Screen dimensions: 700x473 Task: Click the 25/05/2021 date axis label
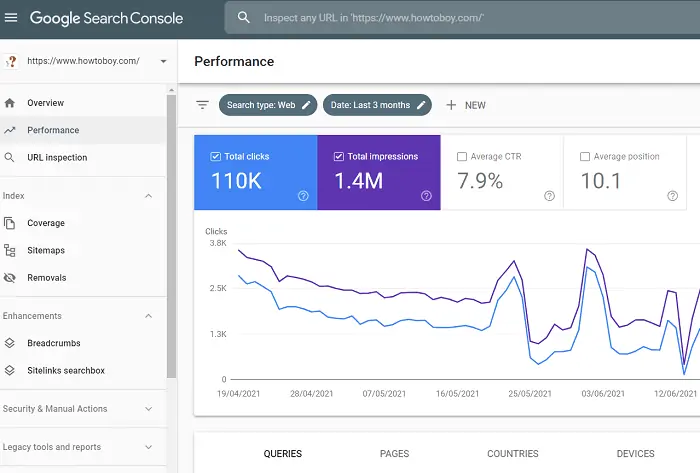[530, 394]
